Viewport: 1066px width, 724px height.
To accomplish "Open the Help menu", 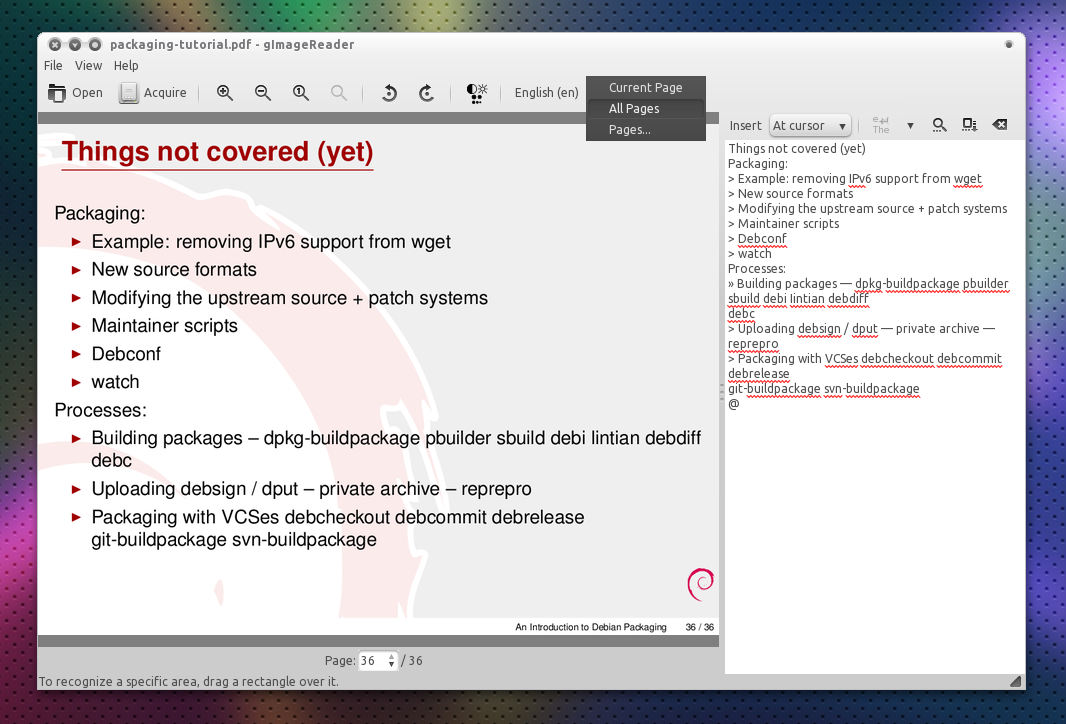I will click(x=126, y=65).
